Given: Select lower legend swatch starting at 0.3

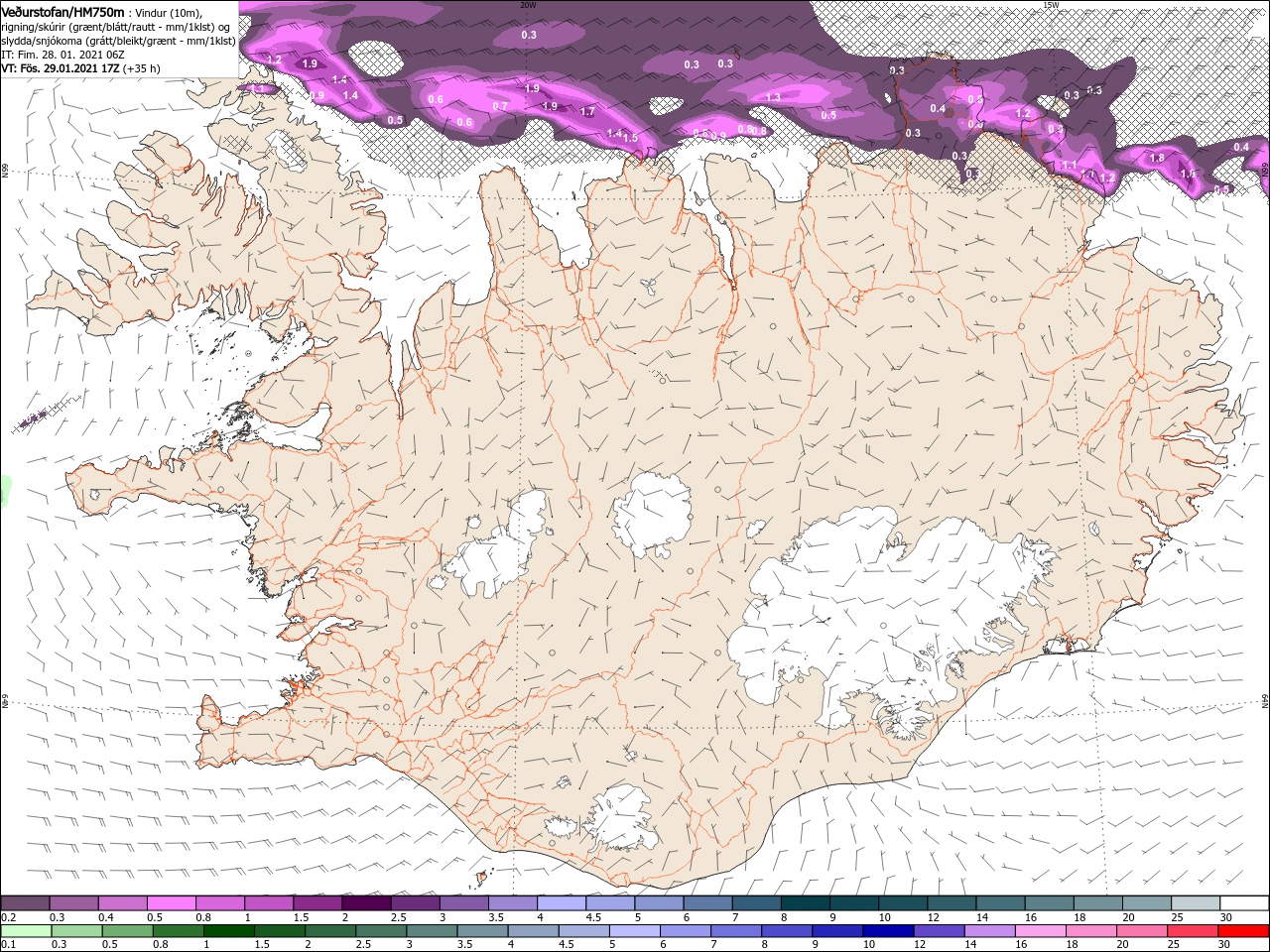Looking at the screenshot, I should pyautogui.click(x=76, y=931).
